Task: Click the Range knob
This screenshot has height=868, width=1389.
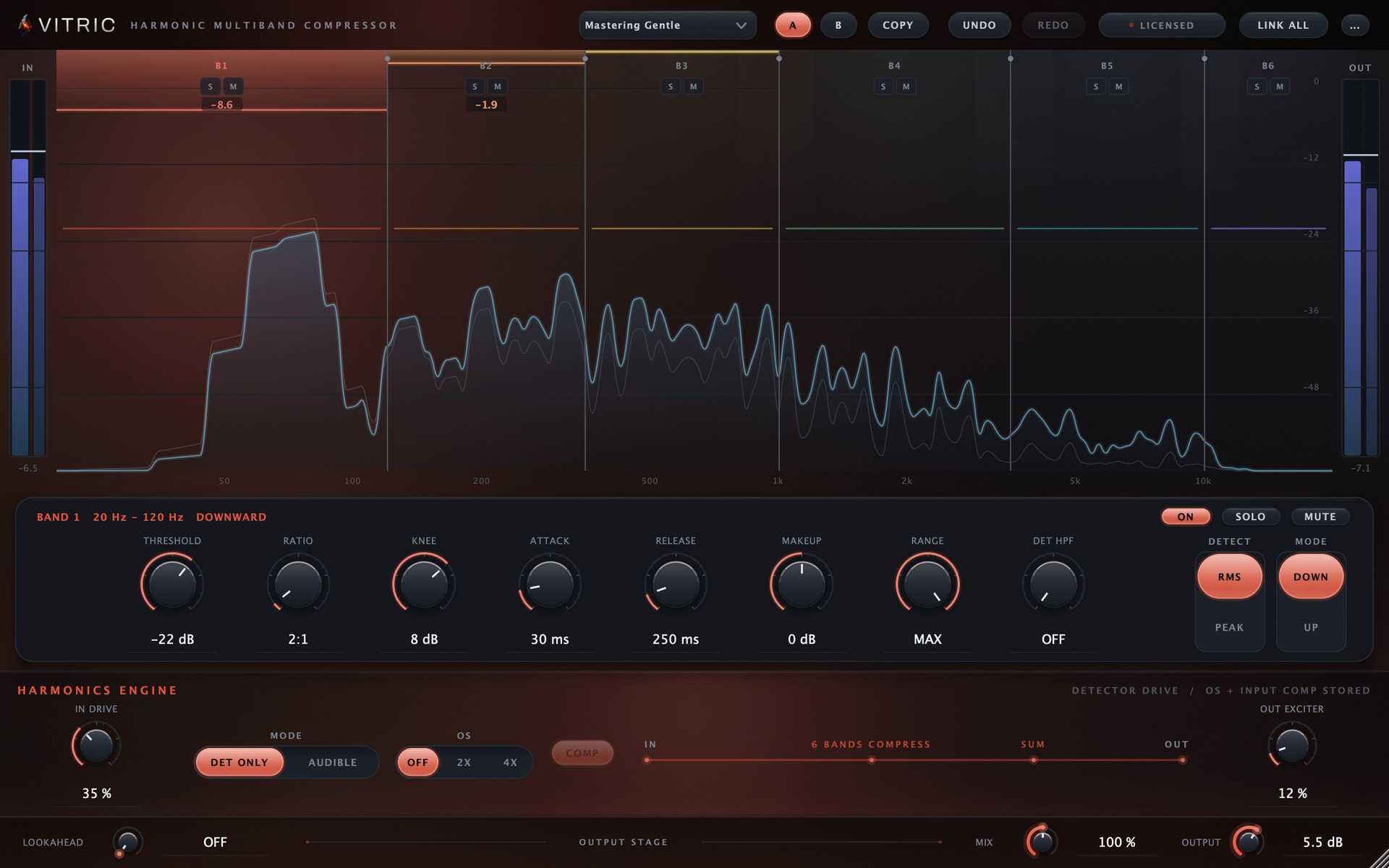Action: tap(927, 583)
